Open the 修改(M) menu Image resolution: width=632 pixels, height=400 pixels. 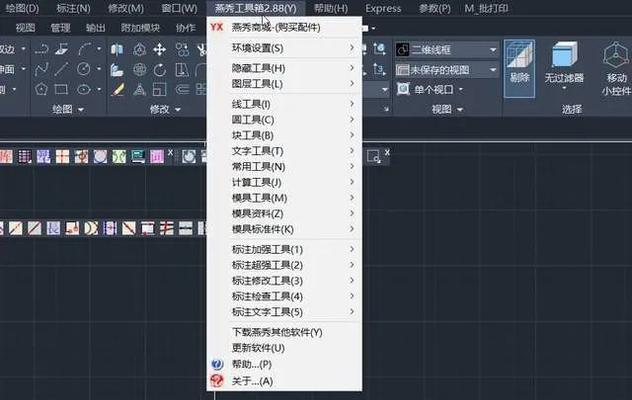(x=126, y=8)
